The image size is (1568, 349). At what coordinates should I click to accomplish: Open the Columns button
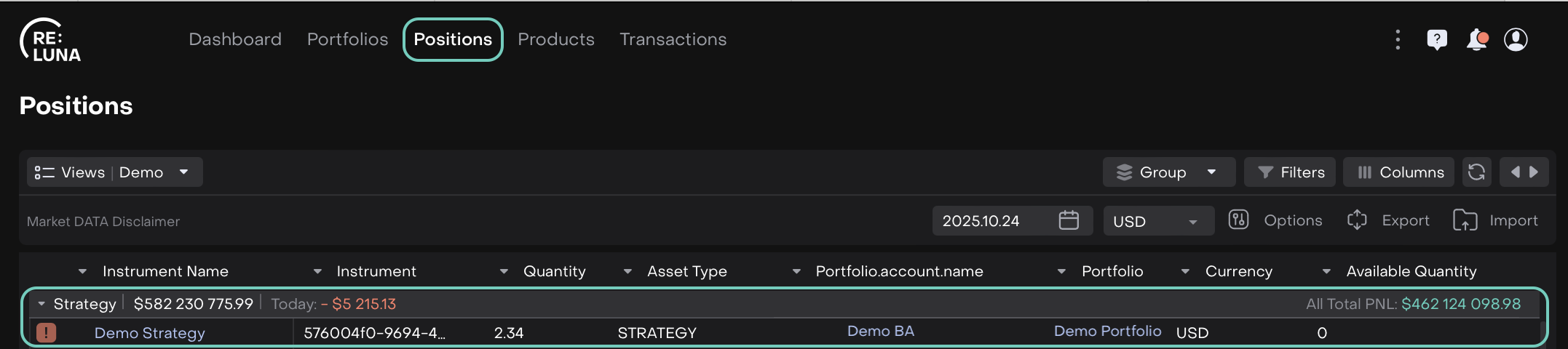[x=1399, y=172]
